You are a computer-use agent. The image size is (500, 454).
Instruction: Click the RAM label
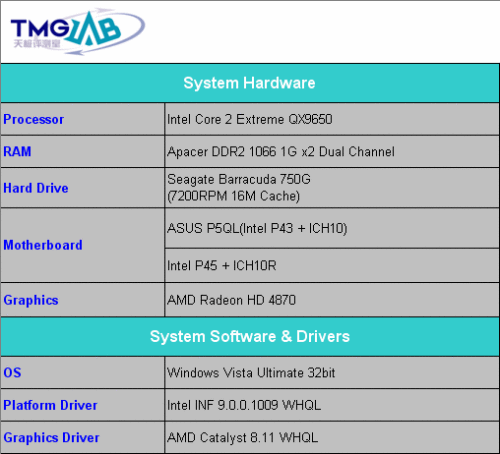point(17,151)
